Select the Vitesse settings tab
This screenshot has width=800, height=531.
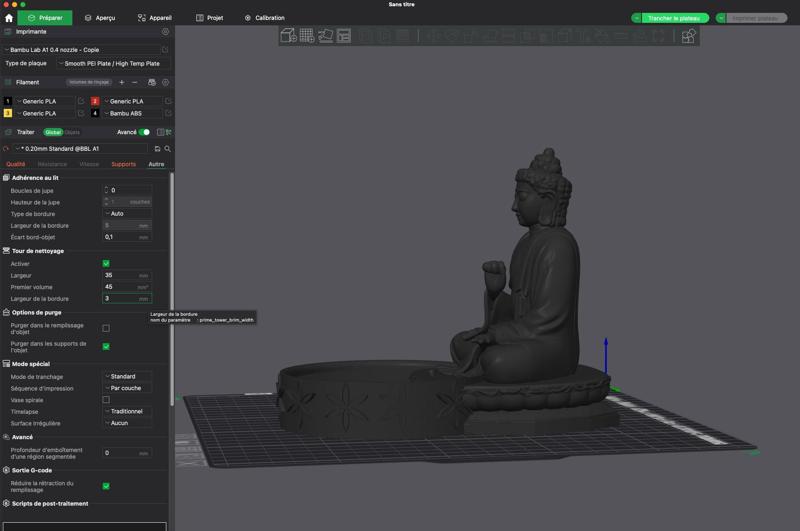click(89, 164)
